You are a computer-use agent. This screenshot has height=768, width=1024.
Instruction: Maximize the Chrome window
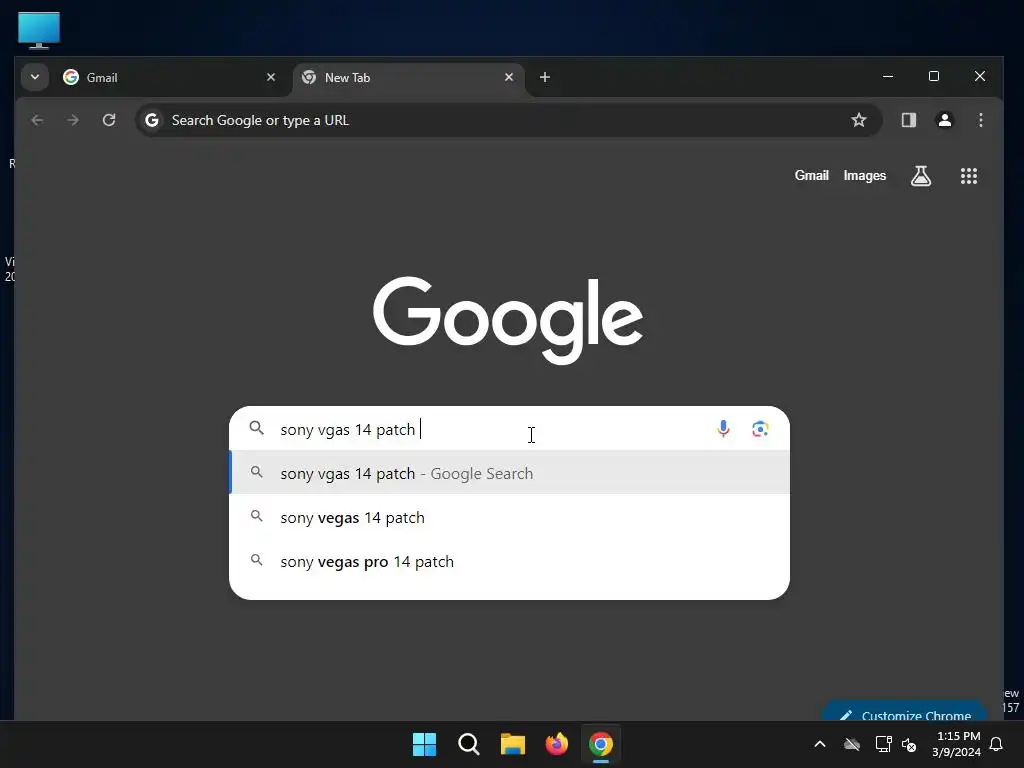(934, 76)
